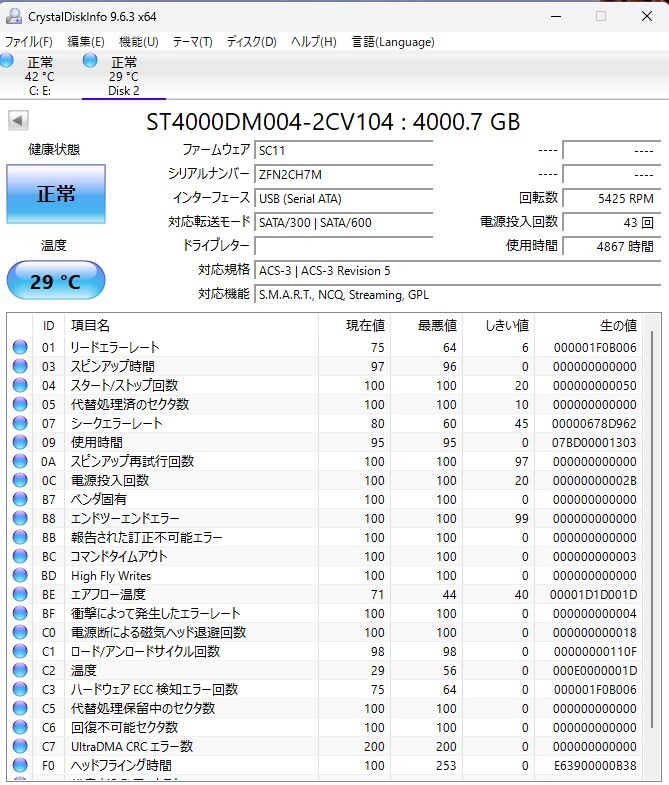Open the 言語(Language) menu
669x785 pixels.
click(x=393, y=42)
